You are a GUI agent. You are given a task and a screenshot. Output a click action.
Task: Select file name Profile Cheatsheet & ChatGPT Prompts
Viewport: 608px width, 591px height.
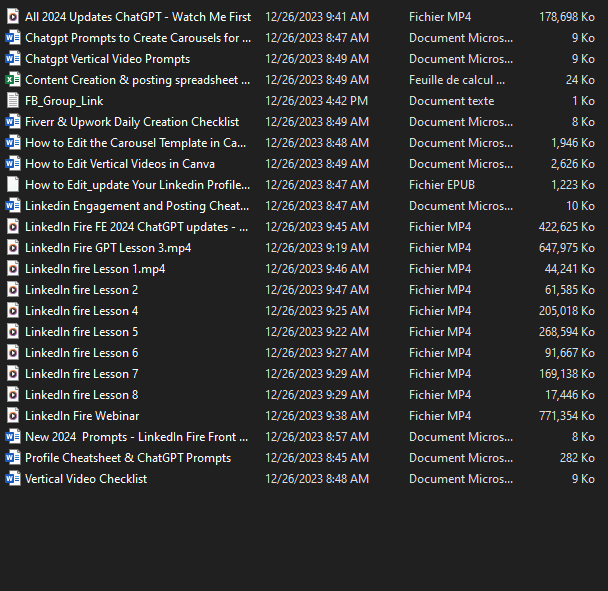pyautogui.click(x=128, y=458)
